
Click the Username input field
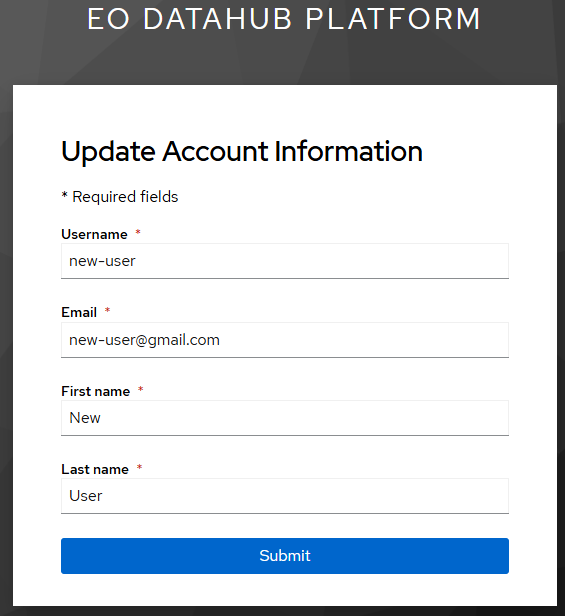[285, 261]
